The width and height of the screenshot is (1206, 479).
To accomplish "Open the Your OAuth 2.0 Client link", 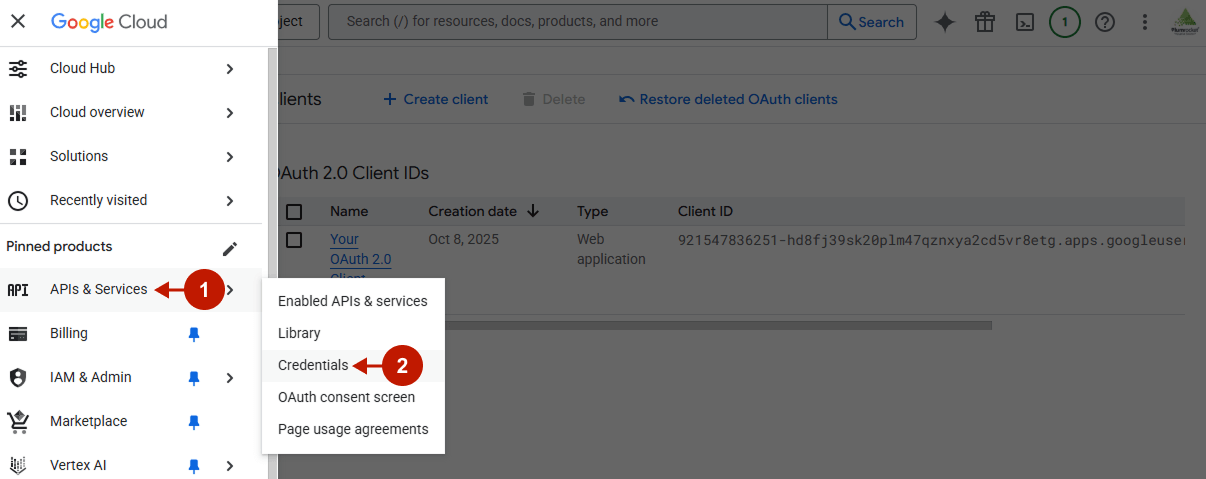I will [x=360, y=258].
